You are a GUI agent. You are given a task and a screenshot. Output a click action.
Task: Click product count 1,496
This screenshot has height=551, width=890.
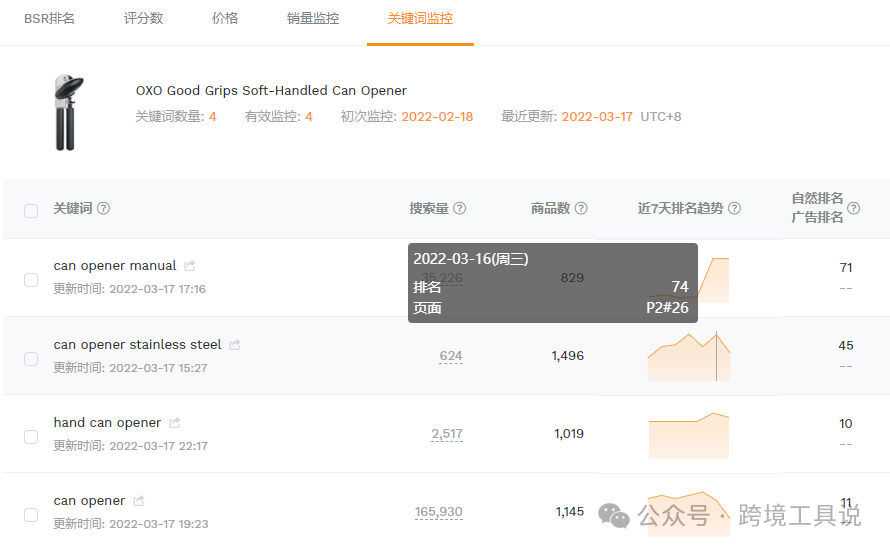(568, 356)
